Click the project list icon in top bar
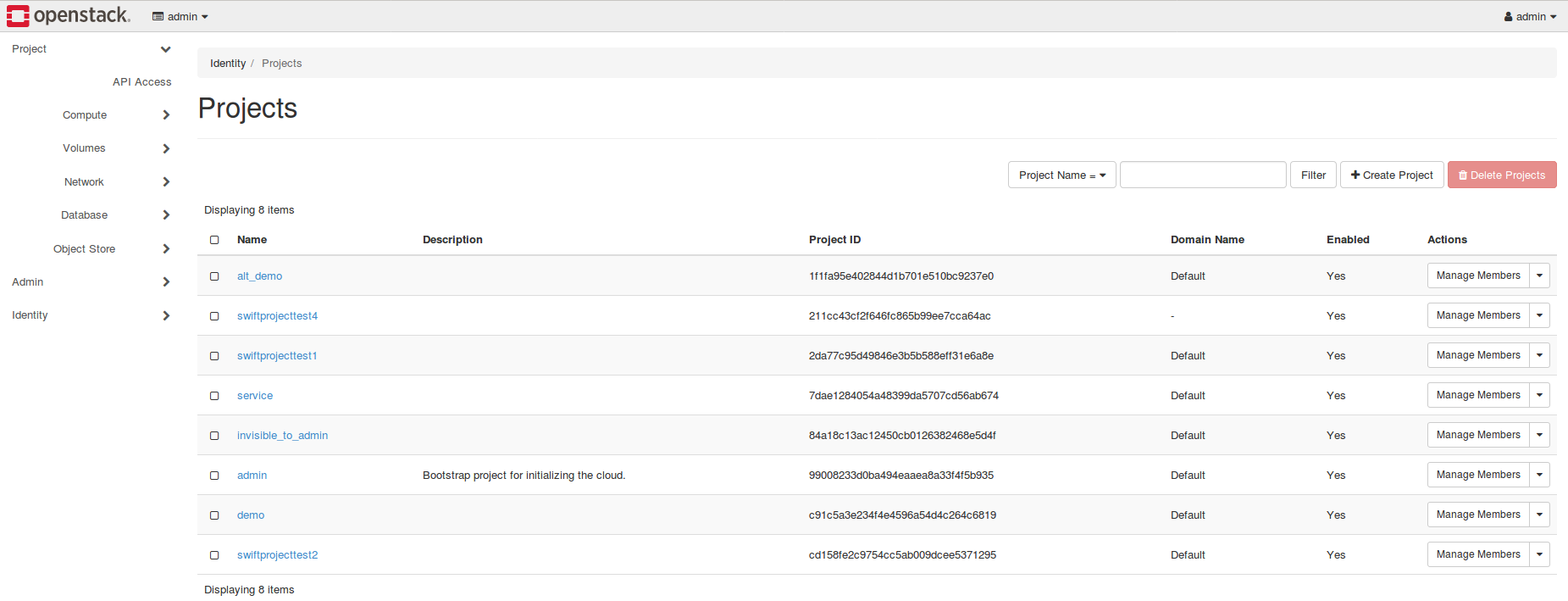1568x601 pixels. (x=158, y=17)
